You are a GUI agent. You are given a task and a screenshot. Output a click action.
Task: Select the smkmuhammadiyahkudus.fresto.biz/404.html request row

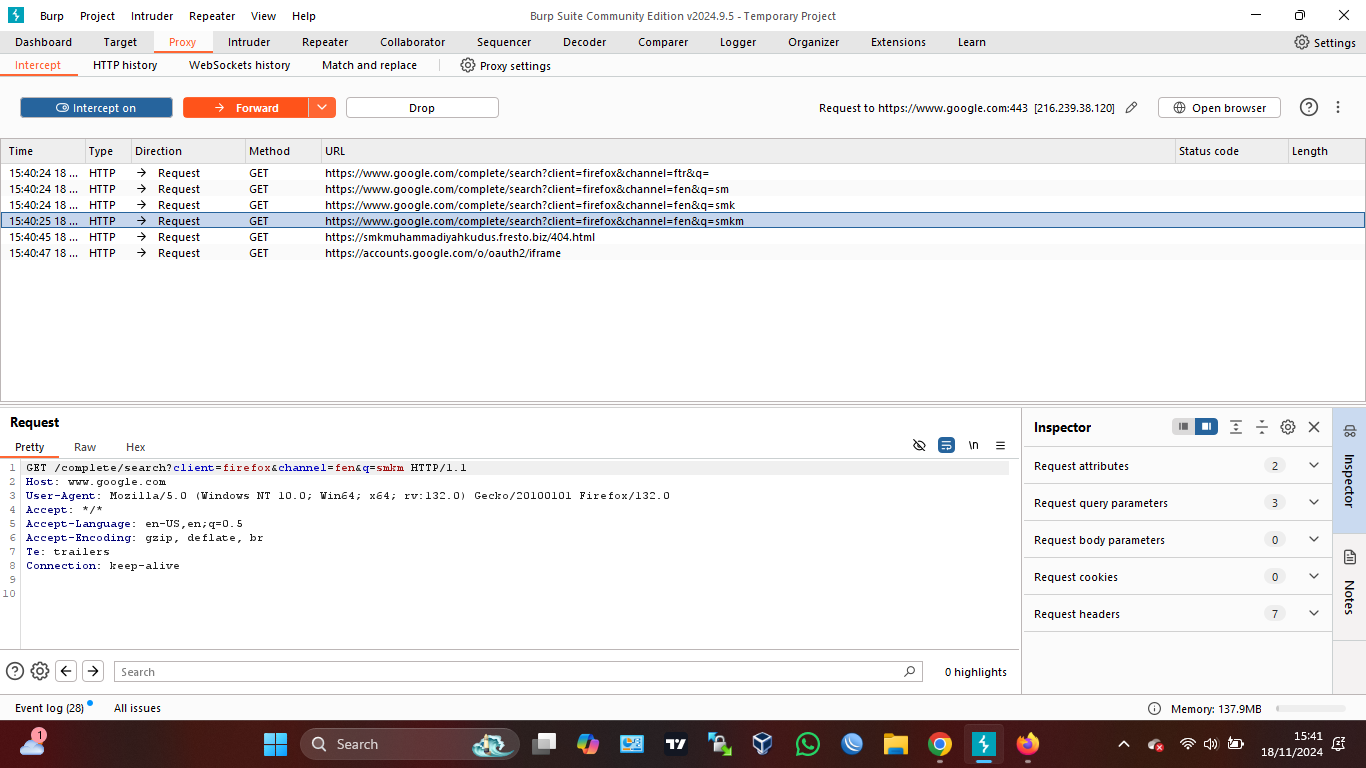pyautogui.click(x=682, y=237)
